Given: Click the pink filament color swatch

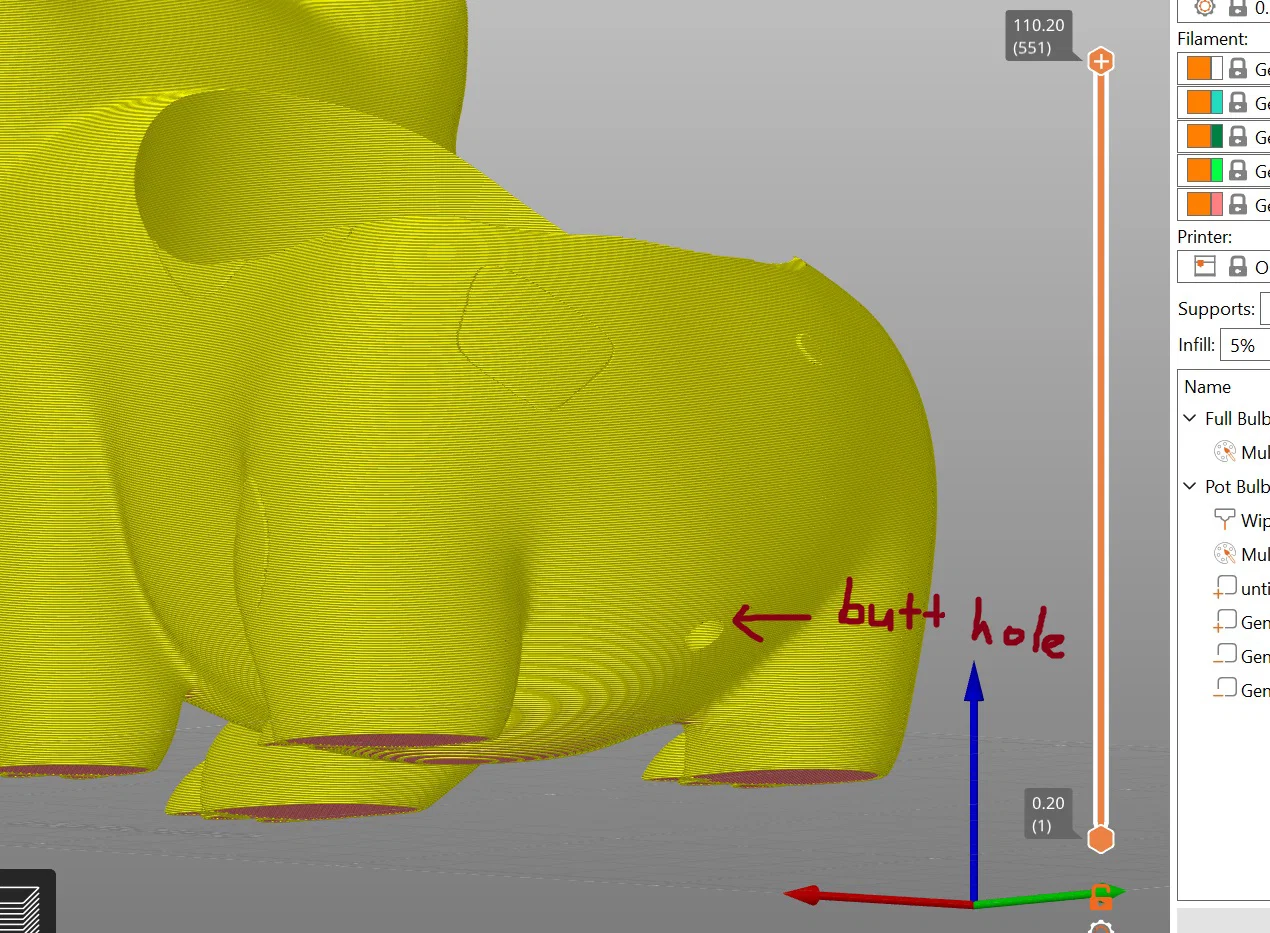Looking at the screenshot, I should (1217, 204).
